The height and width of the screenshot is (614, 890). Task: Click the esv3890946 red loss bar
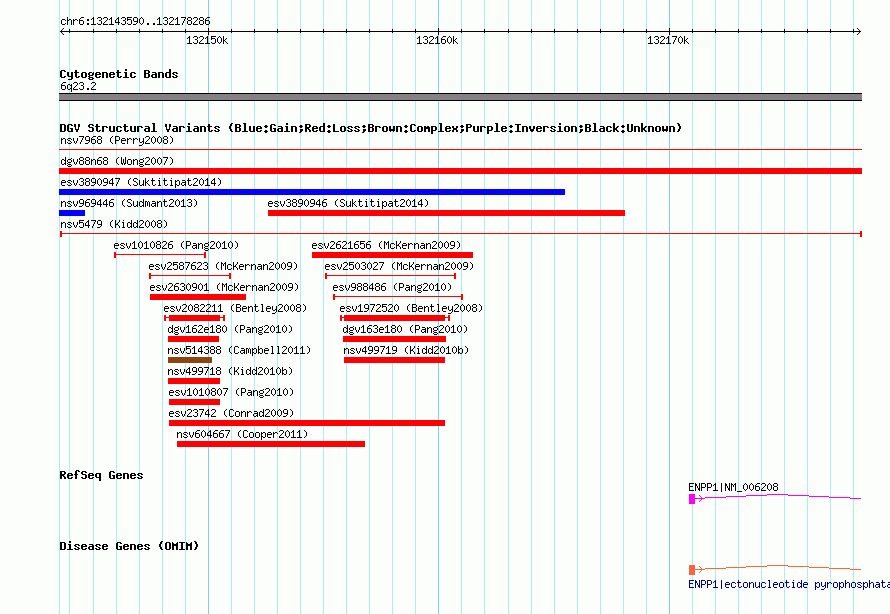coord(446,213)
